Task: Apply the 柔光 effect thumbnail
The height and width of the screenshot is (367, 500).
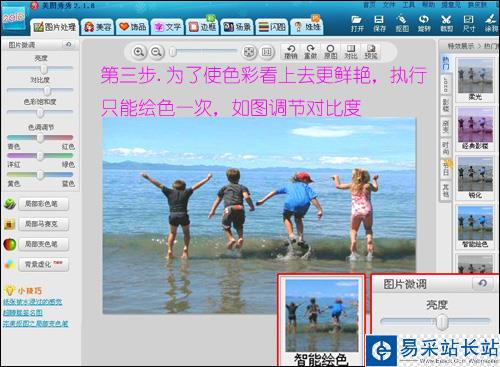Action: click(x=475, y=80)
